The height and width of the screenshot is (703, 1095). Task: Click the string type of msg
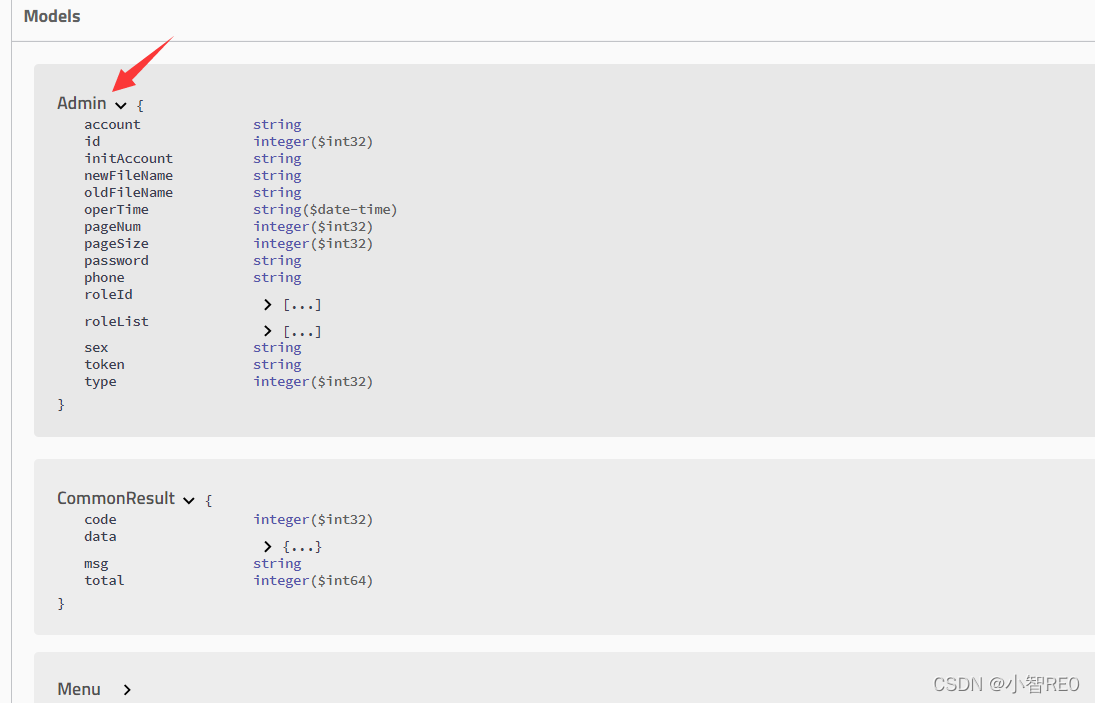277,563
